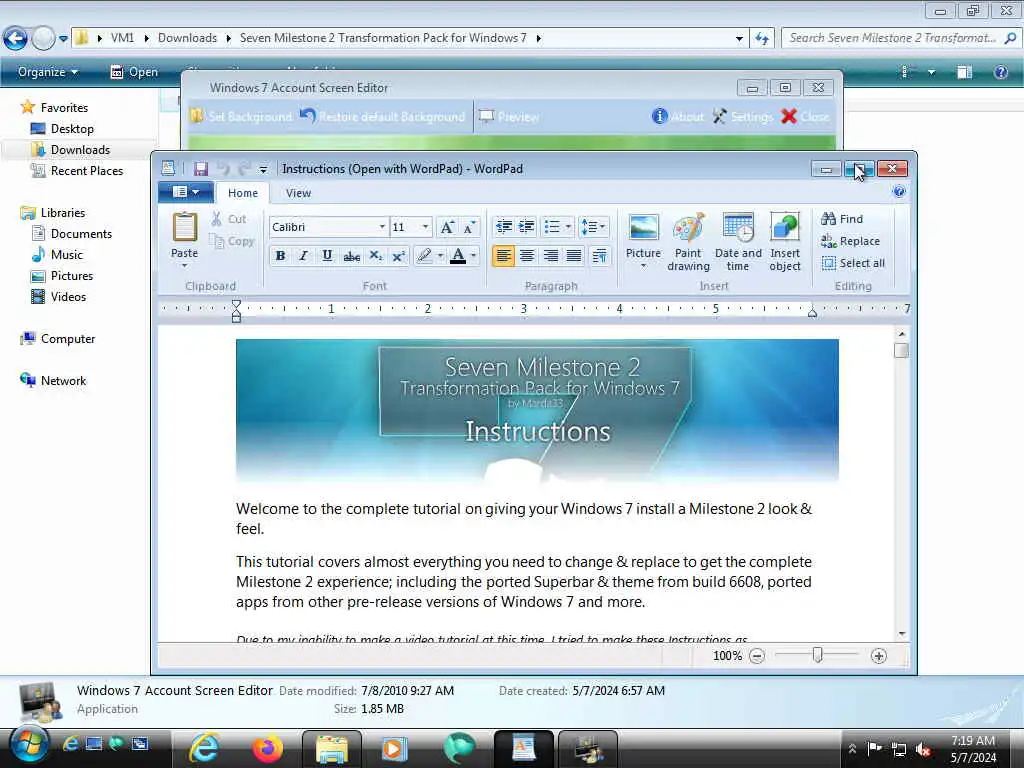Click the shrink font button

click(469, 227)
